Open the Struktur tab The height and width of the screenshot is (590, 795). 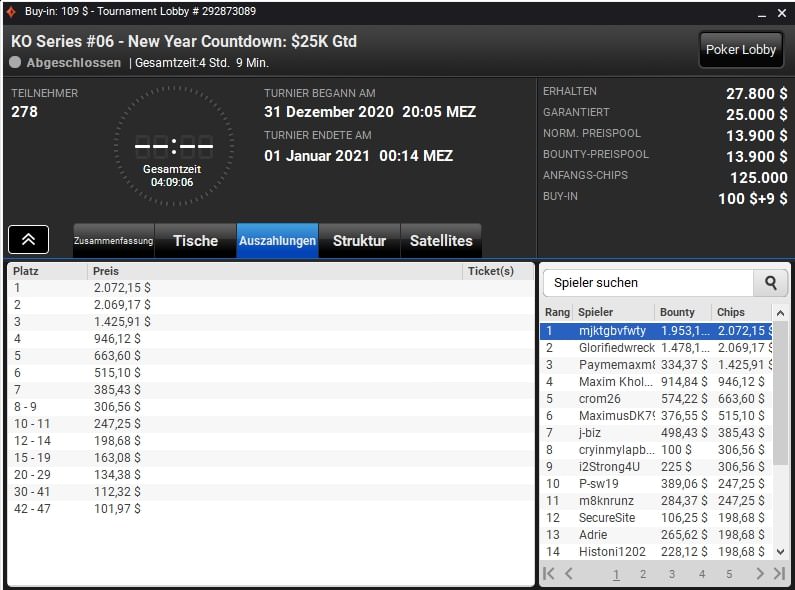pyautogui.click(x=359, y=241)
